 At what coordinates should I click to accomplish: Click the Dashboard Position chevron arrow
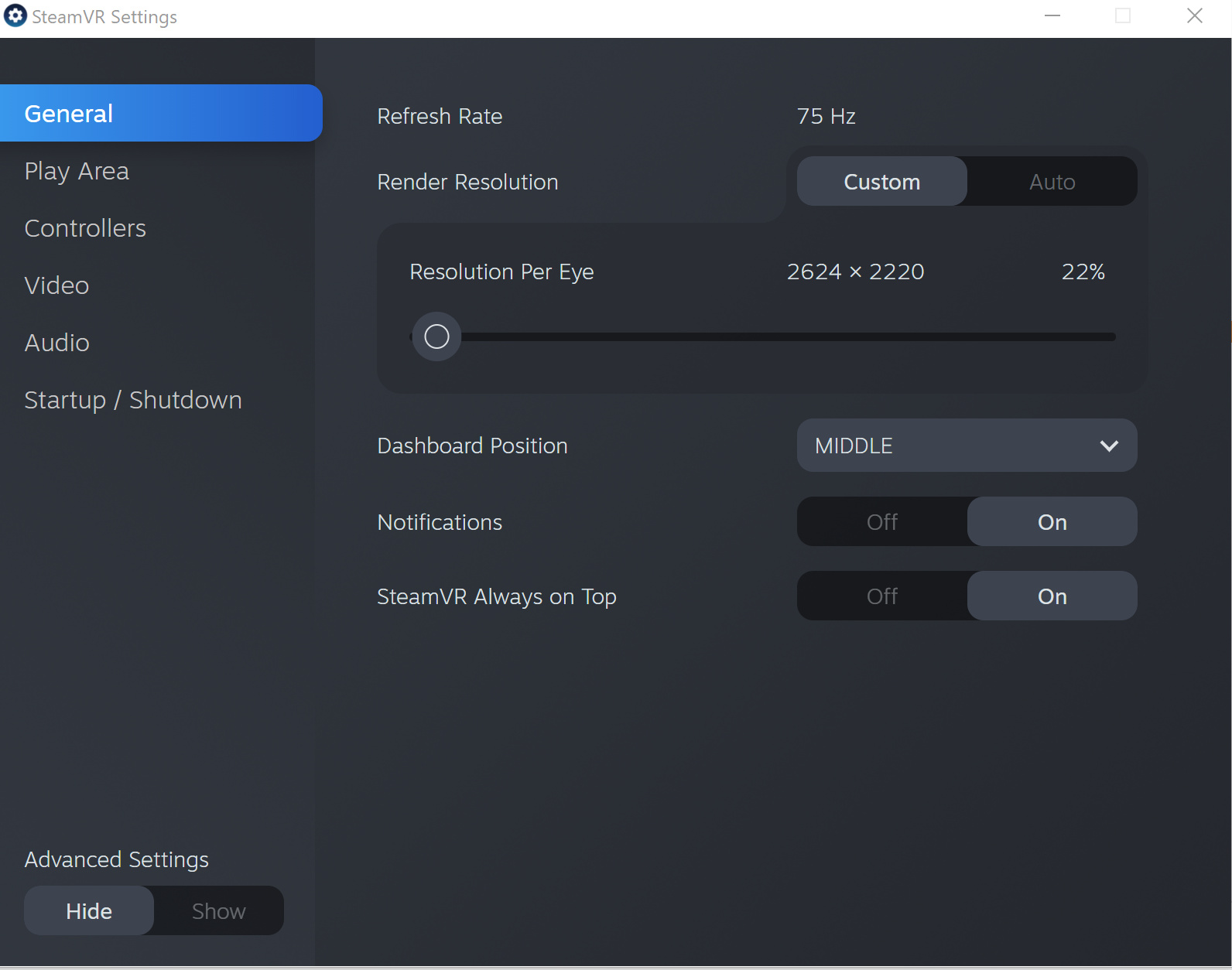1108,446
